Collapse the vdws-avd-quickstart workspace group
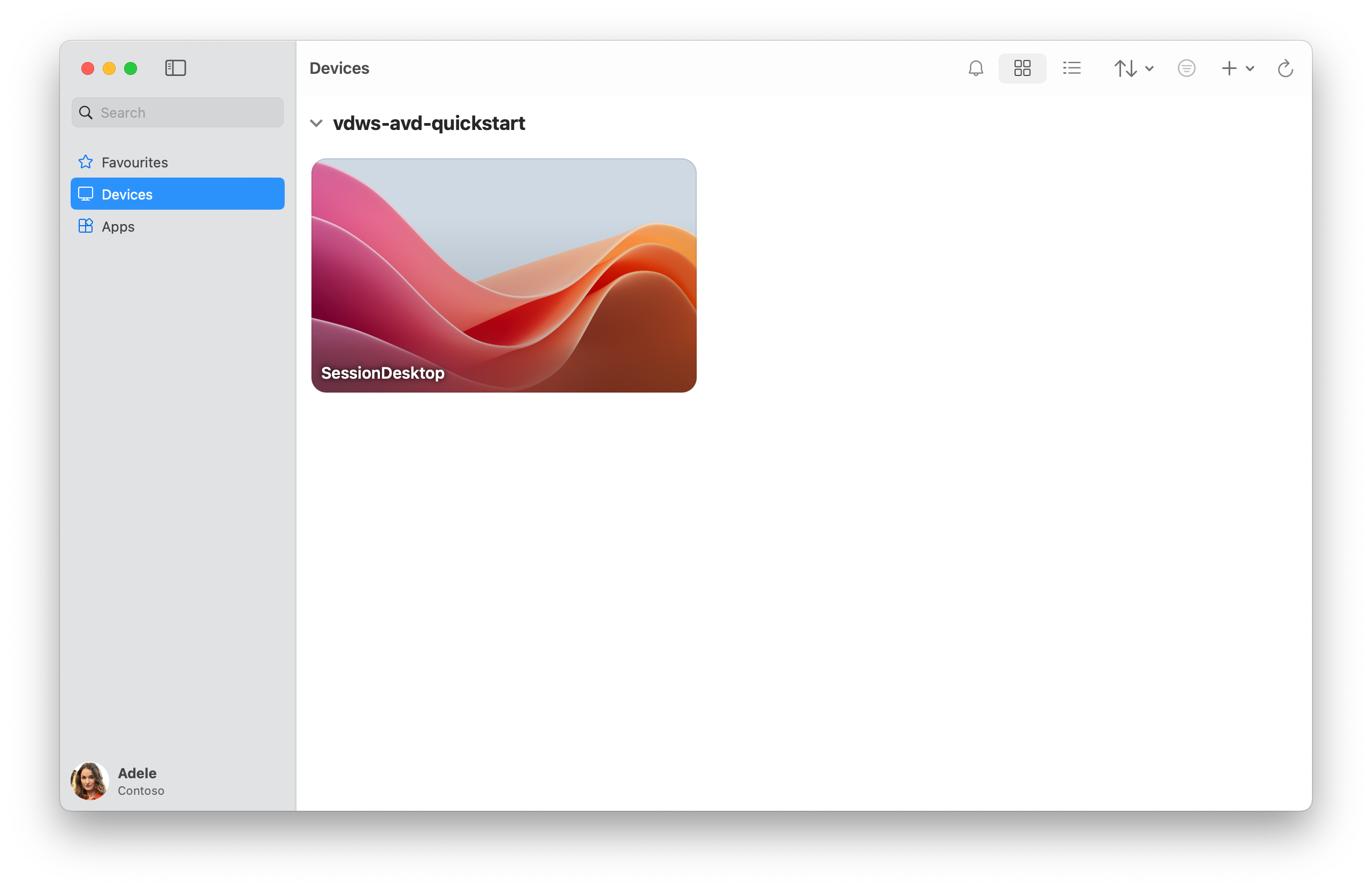The height and width of the screenshot is (890, 1372). pos(316,123)
